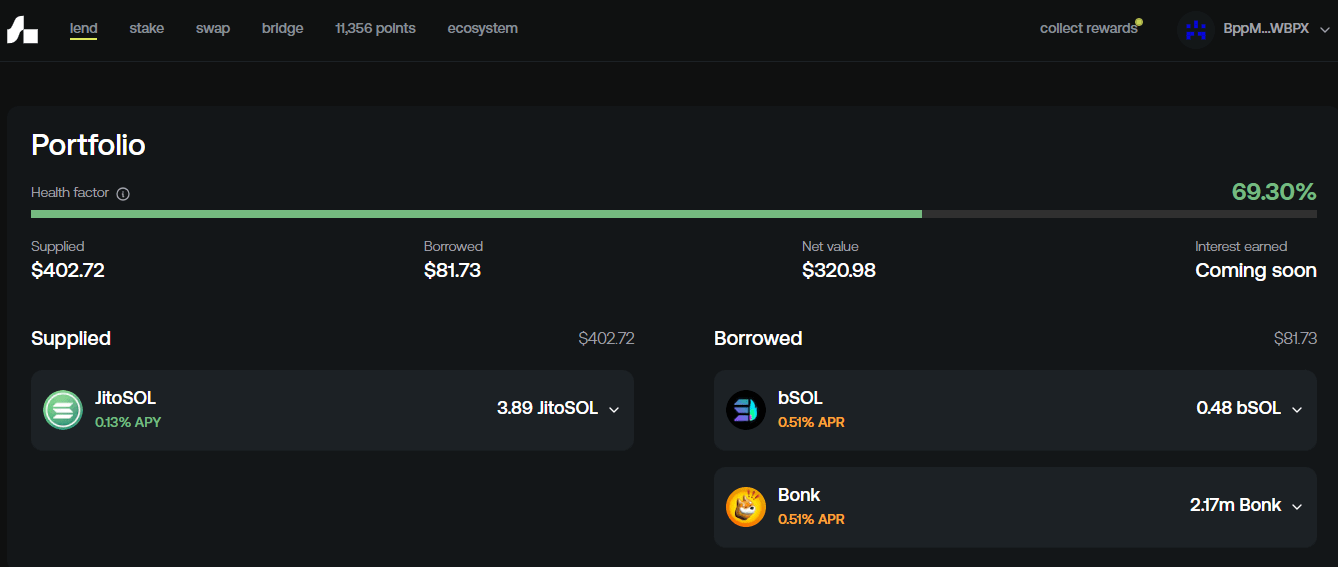Open the BppM...WBPX wallet dropdown arrow

[x=1325, y=30]
